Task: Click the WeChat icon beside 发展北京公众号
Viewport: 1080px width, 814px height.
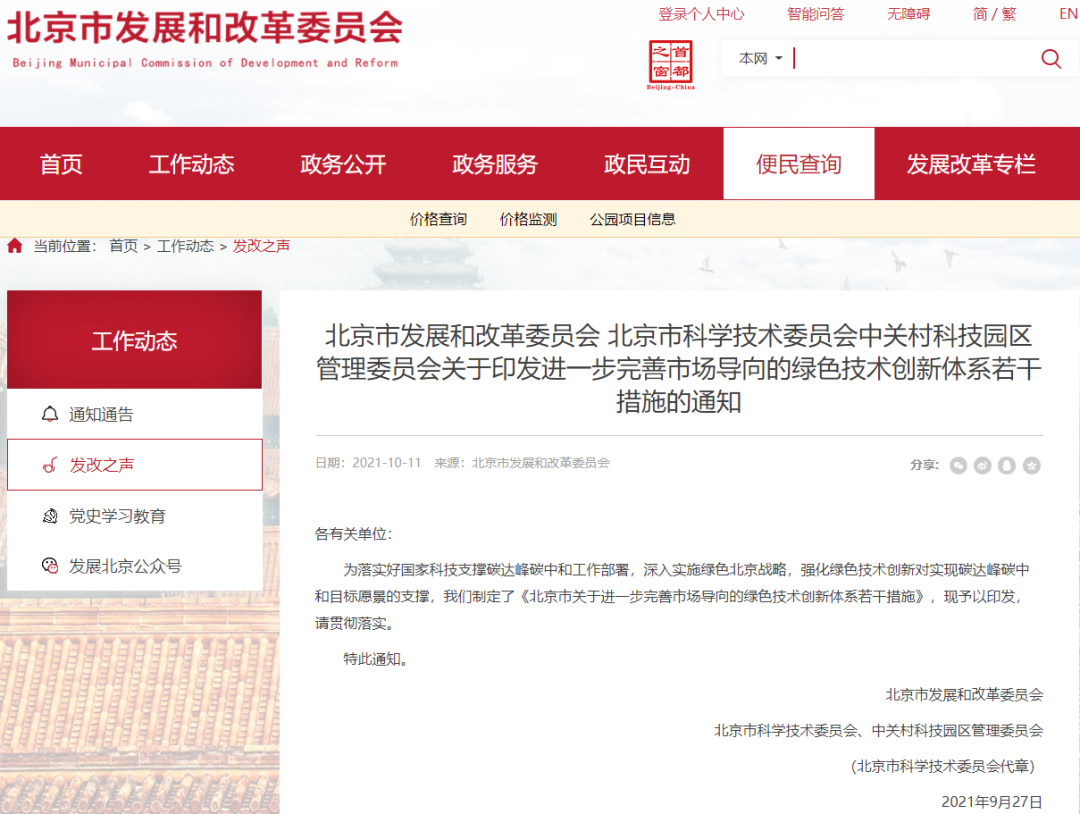Action: [x=50, y=566]
